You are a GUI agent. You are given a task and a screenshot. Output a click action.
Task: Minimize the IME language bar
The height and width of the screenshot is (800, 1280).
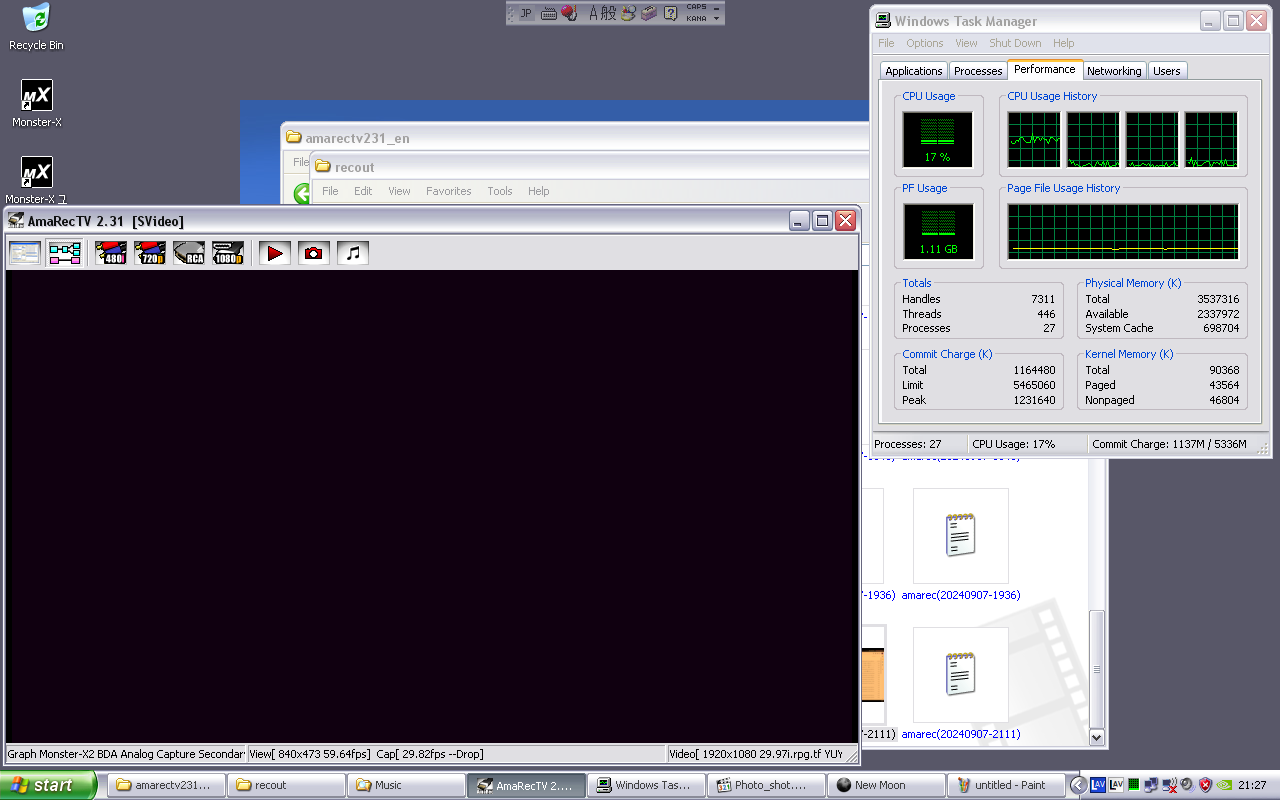click(x=717, y=8)
